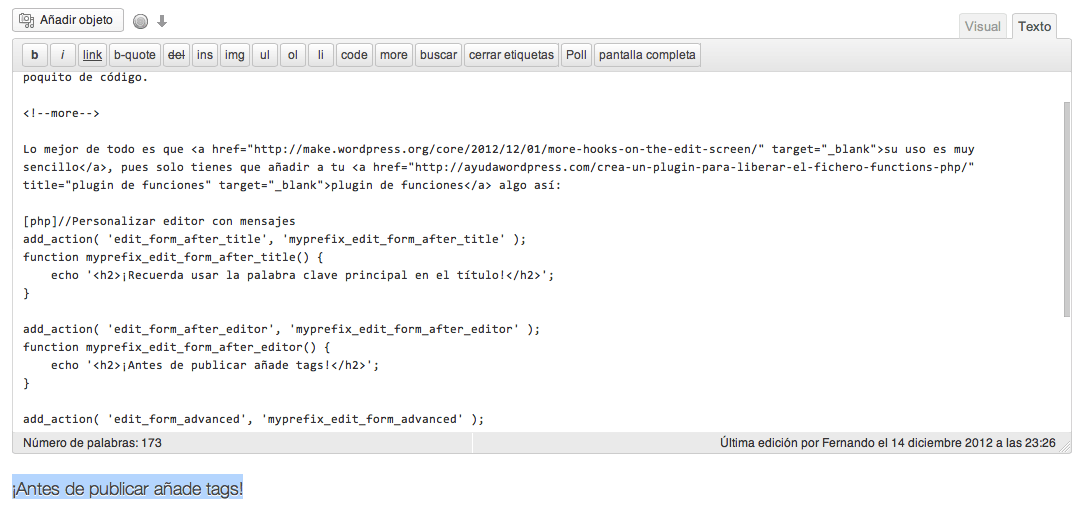Add an unordered list with ul button

tap(265, 55)
